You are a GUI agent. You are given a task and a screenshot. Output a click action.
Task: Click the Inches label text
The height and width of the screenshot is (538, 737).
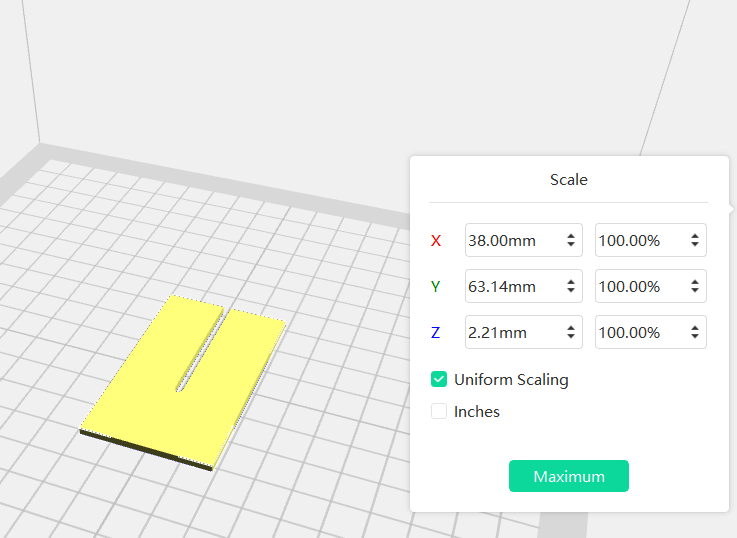(x=477, y=412)
